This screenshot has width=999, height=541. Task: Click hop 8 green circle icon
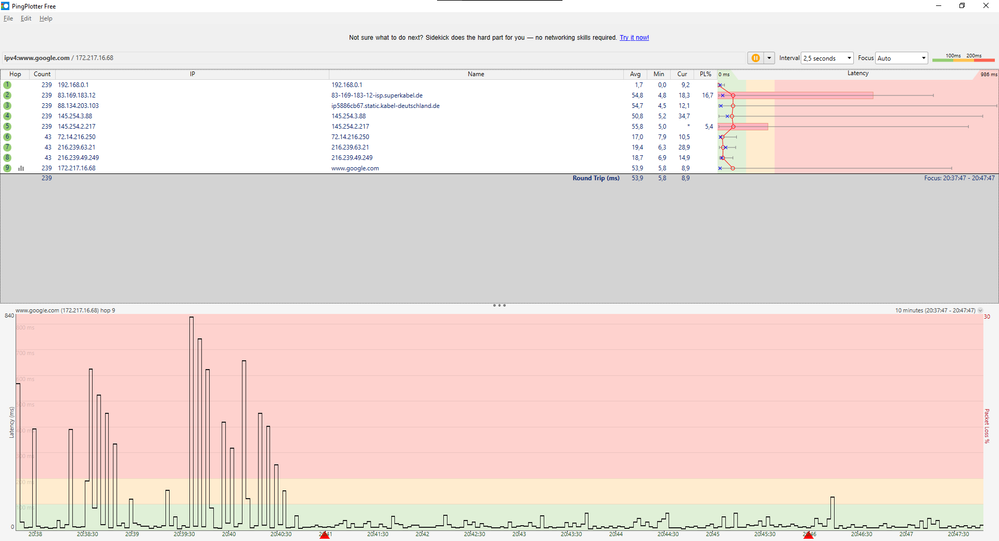pos(7,157)
